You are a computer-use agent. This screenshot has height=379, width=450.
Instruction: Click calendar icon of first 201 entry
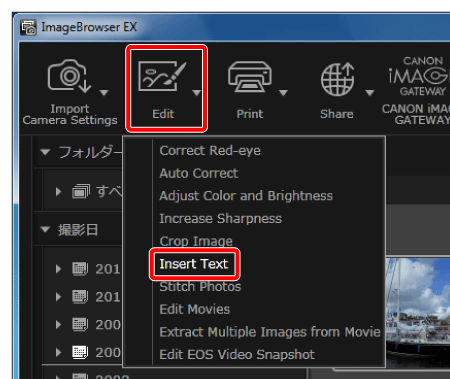(x=80, y=269)
